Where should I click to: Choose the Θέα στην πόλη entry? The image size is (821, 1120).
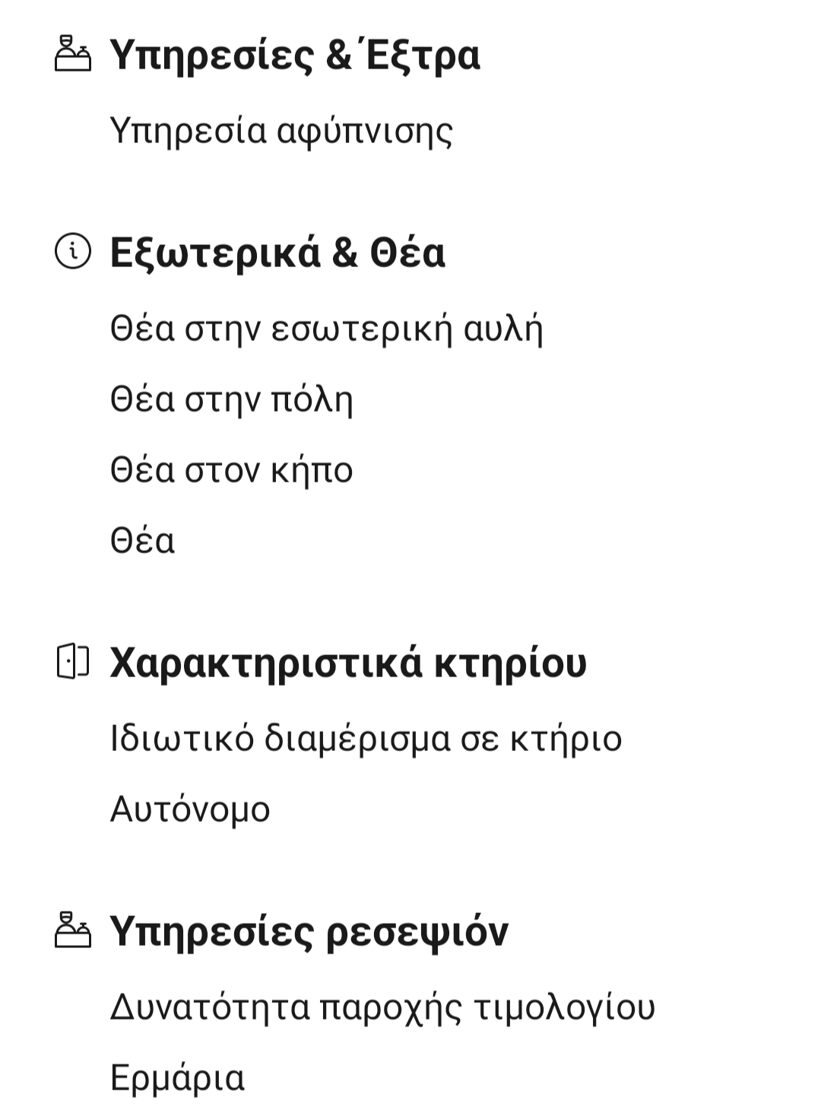pyautogui.click(x=231, y=400)
